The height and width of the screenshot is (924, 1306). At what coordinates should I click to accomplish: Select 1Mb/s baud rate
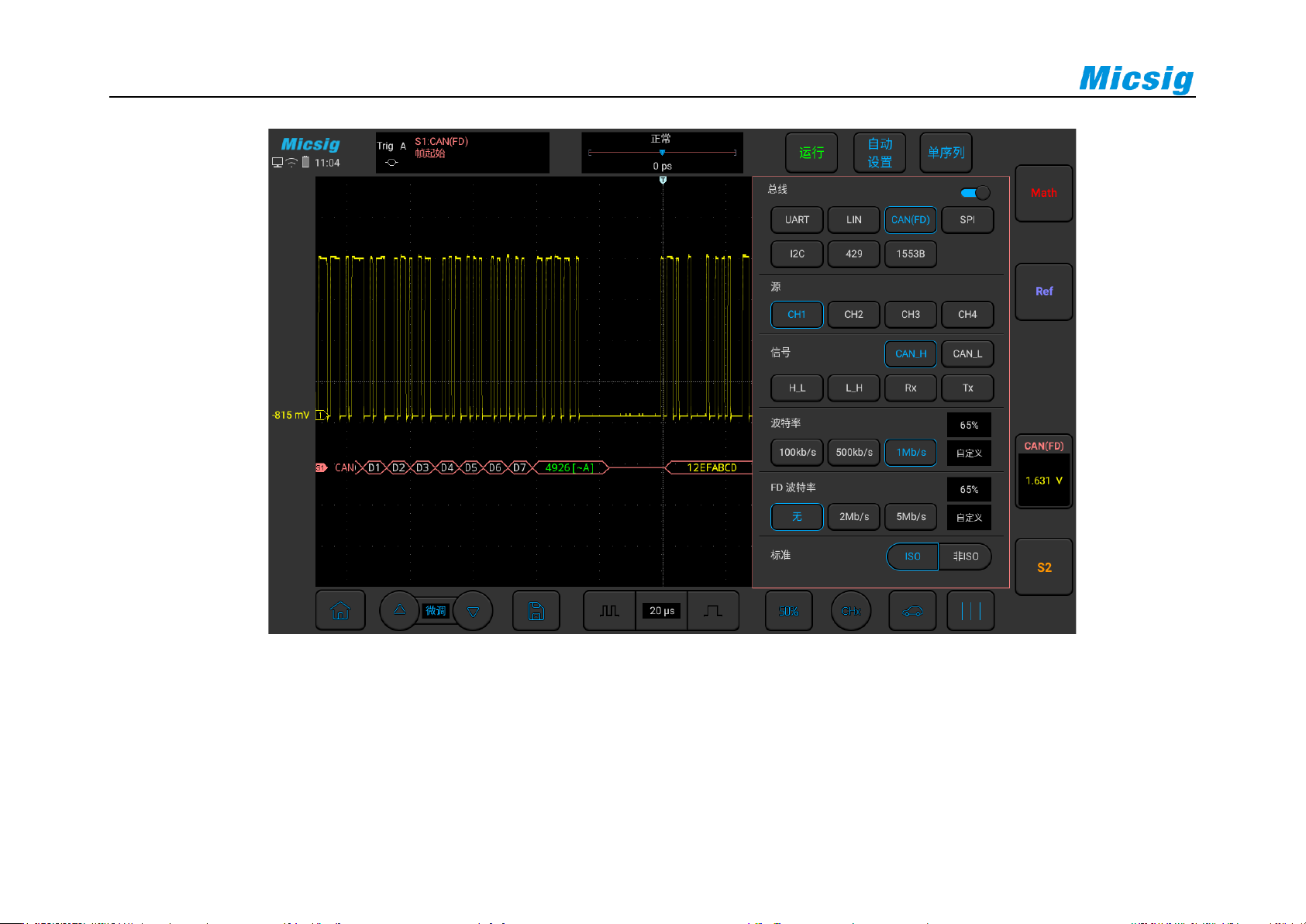[911, 453]
